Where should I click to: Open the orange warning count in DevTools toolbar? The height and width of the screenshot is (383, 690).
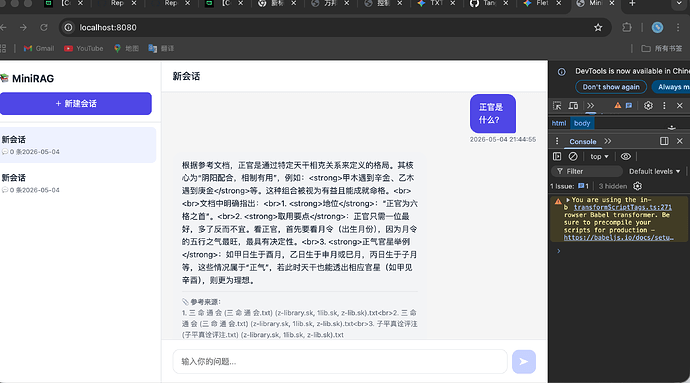(x=618, y=106)
